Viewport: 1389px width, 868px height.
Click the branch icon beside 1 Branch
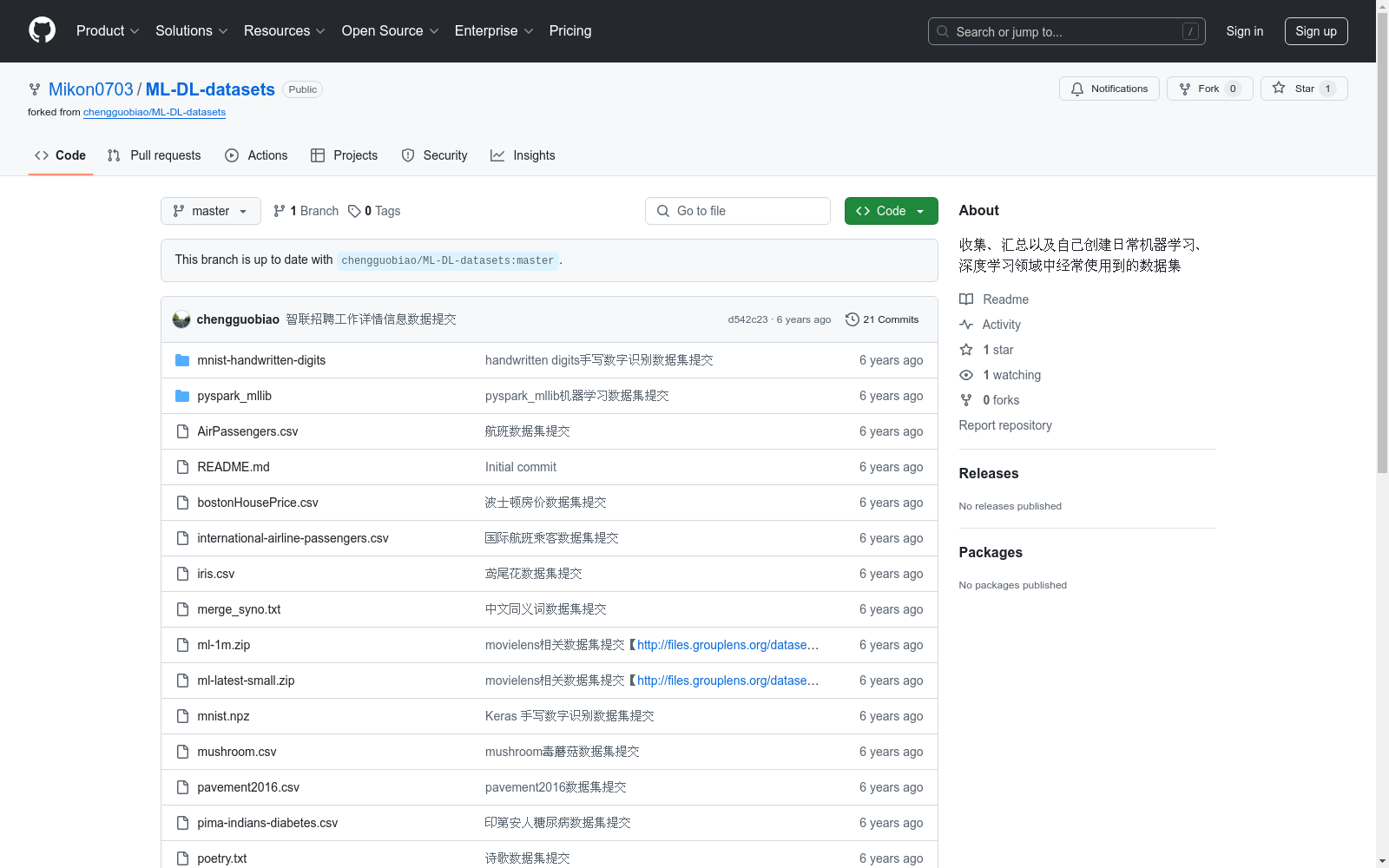280,211
